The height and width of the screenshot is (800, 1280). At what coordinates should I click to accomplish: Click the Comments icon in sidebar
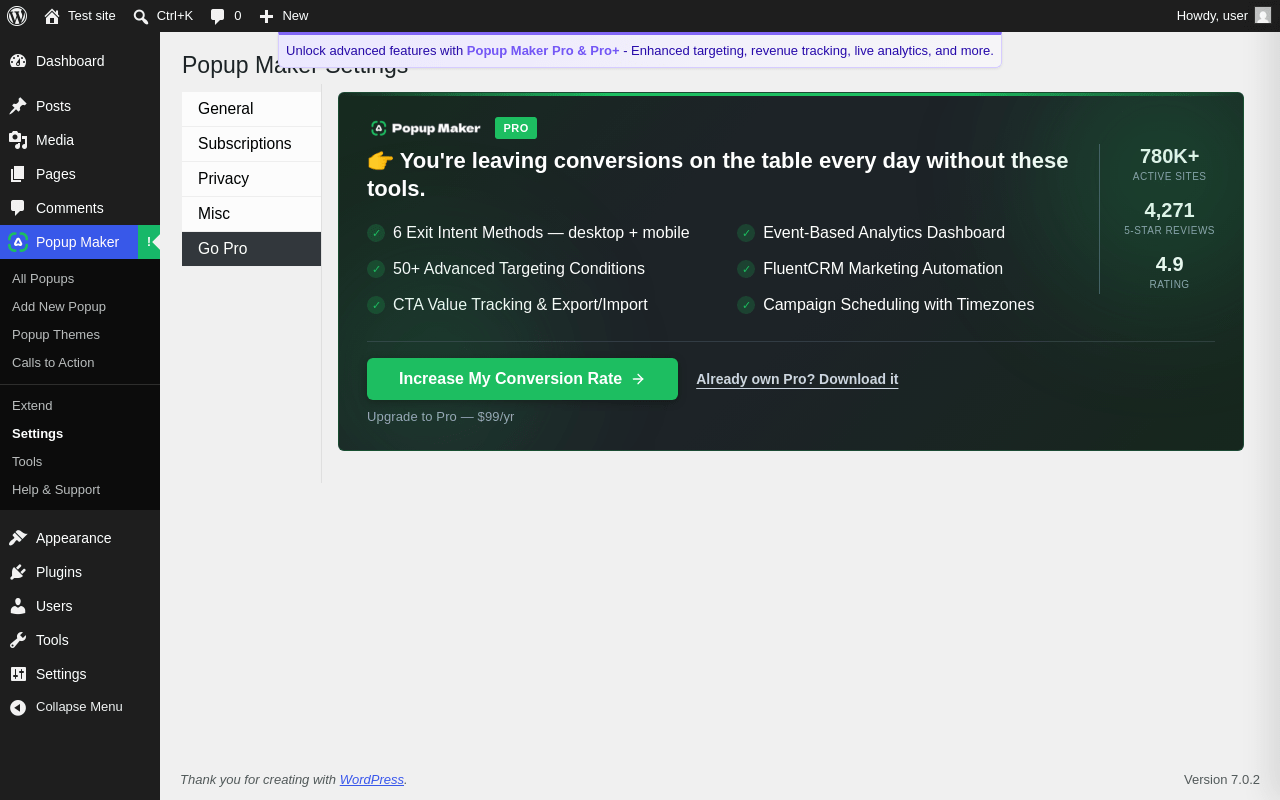point(18,208)
